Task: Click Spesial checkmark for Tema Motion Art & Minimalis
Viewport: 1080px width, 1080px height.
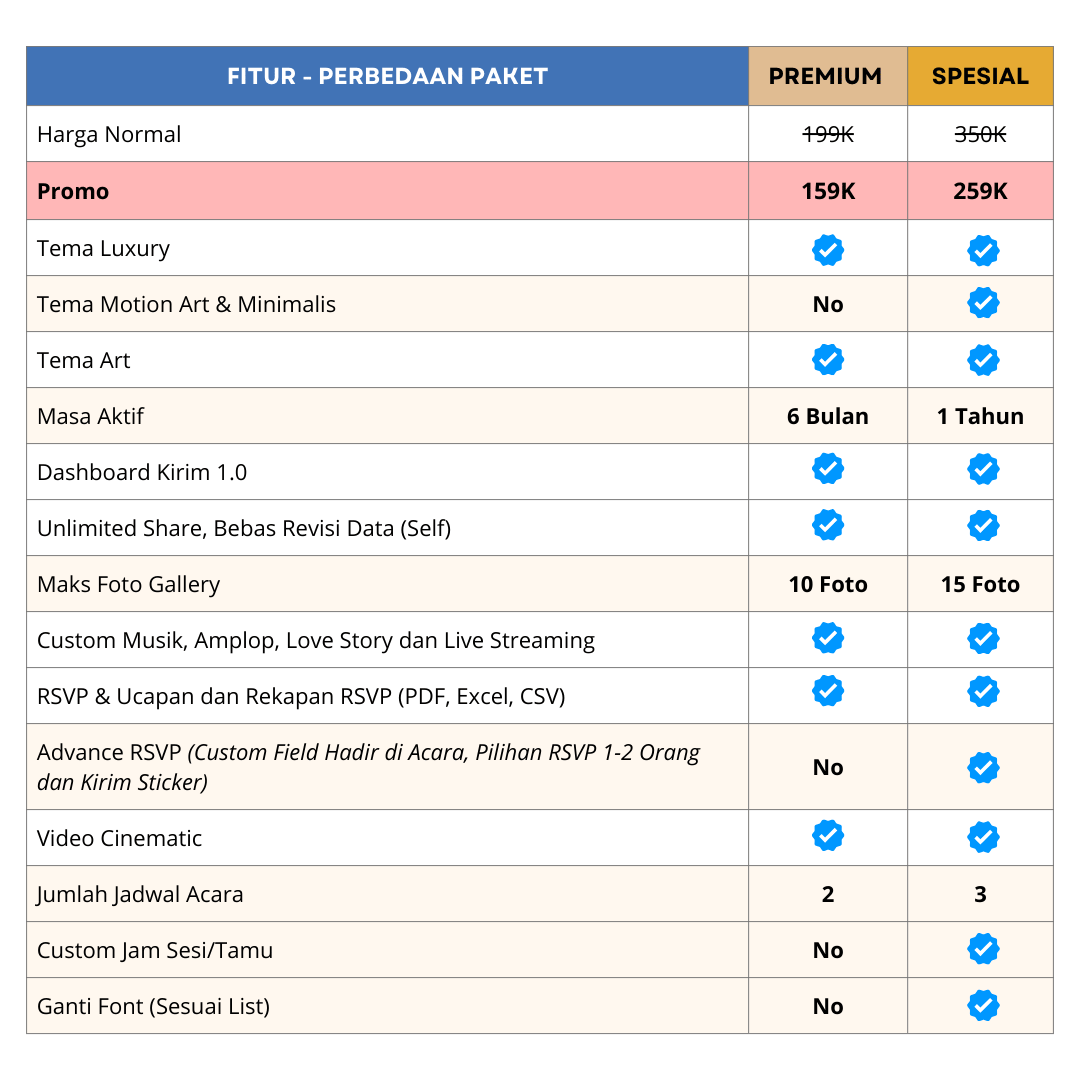Action: [x=983, y=303]
